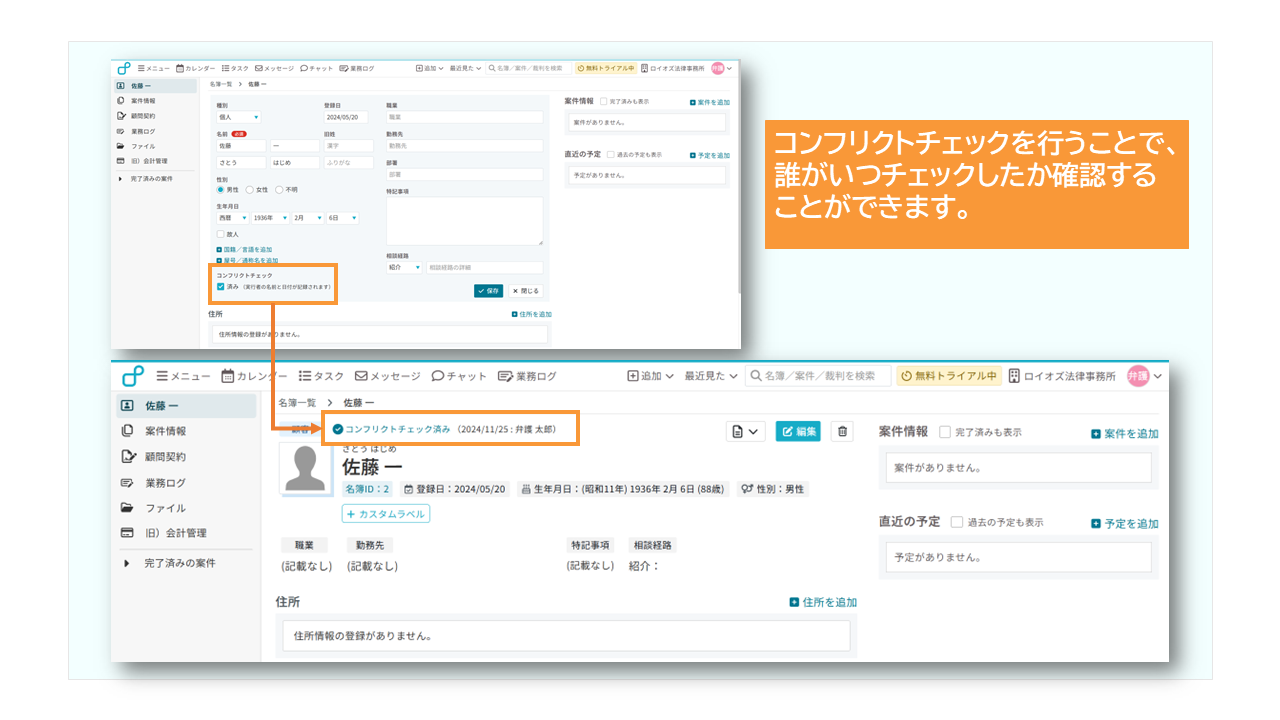The width and height of the screenshot is (1280, 720).
Task: Open the 相談経路 紹介 dropdown
Action: click(405, 268)
